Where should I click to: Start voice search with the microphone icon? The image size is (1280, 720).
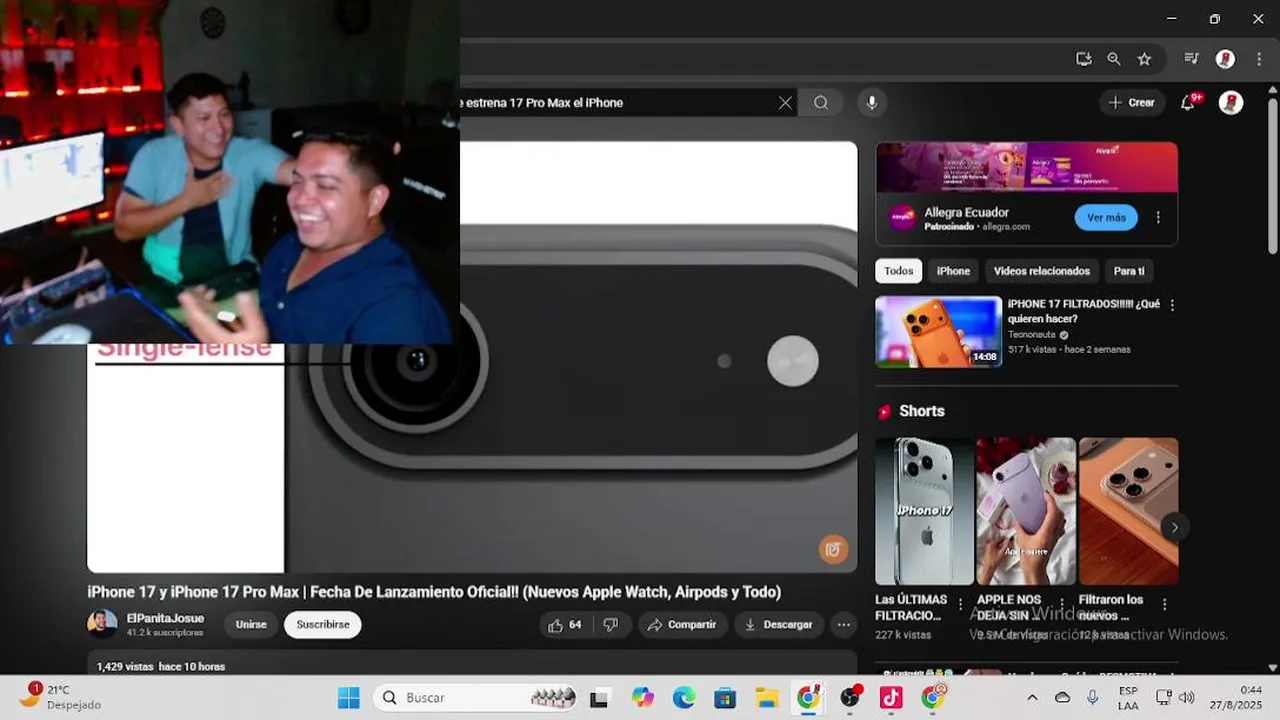pyautogui.click(x=872, y=102)
